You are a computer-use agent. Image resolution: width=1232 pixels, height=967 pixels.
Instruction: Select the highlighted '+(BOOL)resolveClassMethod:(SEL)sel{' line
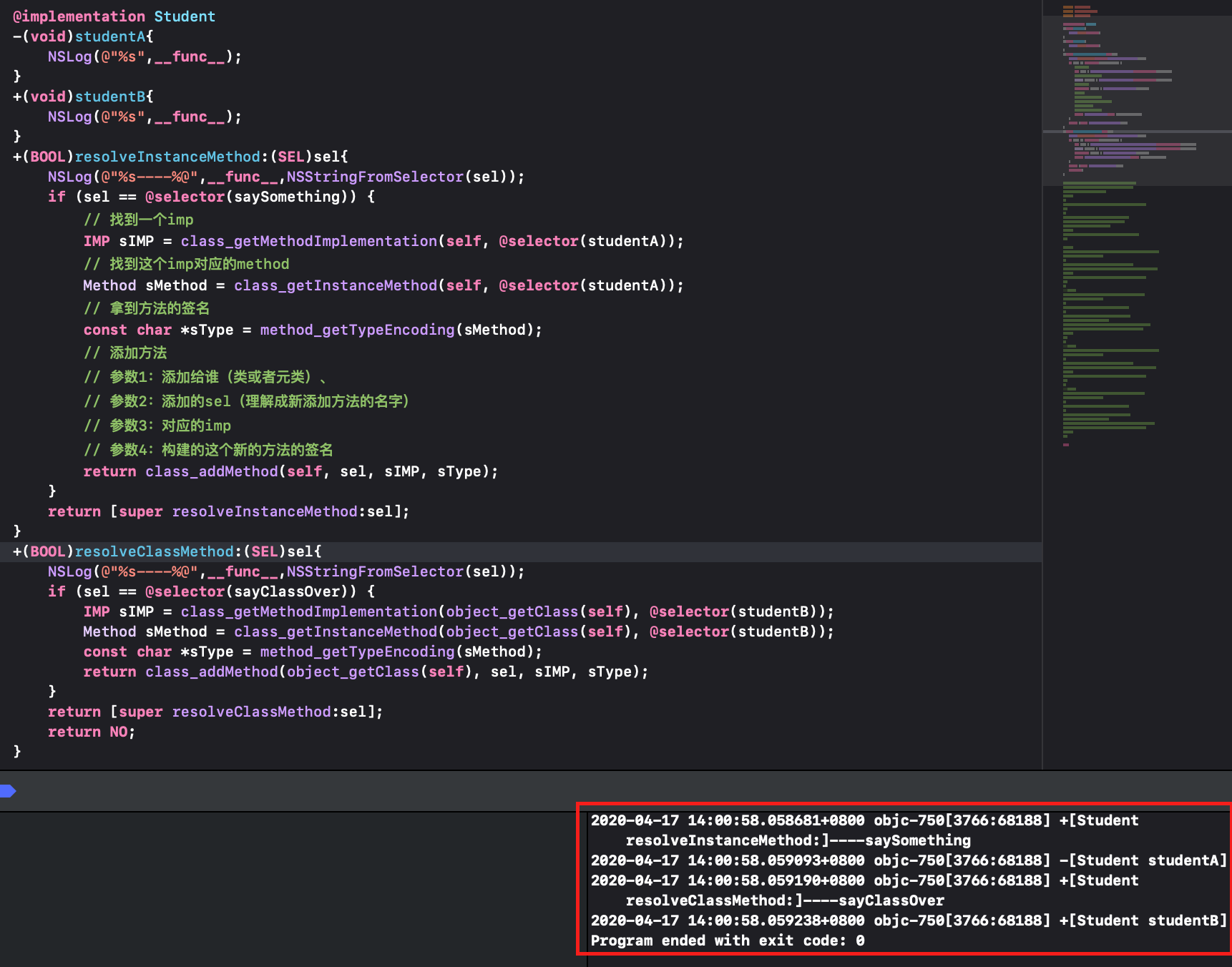coord(167,551)
